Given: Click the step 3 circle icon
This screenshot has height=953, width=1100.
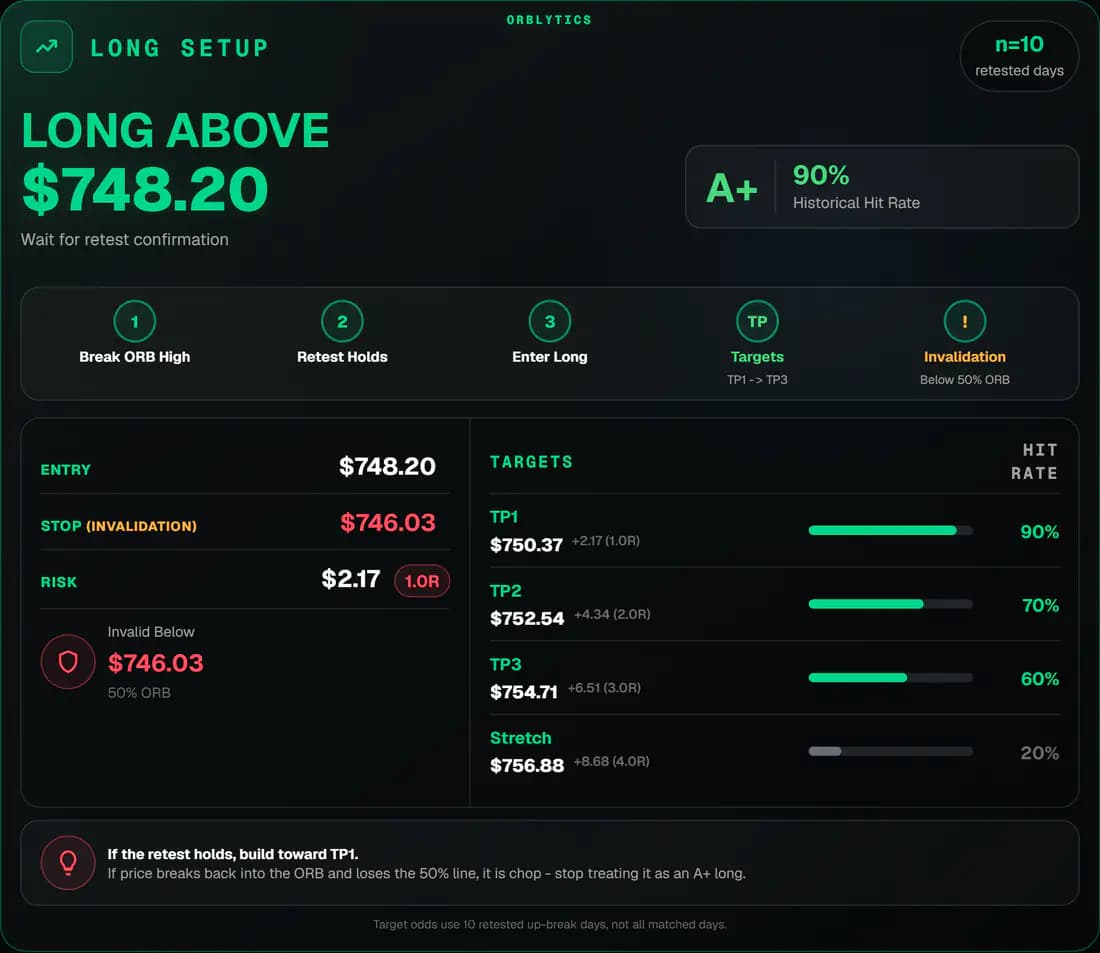Looking at the screenshot, I should tap(550, 321).
